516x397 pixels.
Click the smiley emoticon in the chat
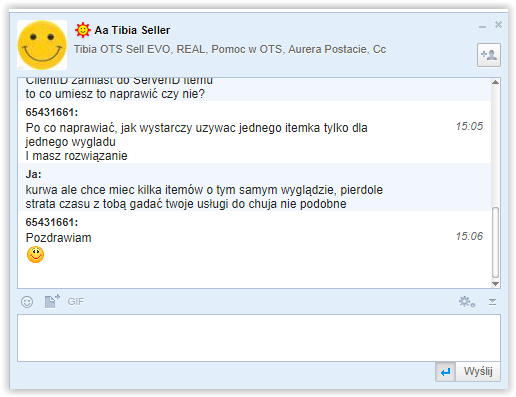pyautogui.click(x=35, y=255)
